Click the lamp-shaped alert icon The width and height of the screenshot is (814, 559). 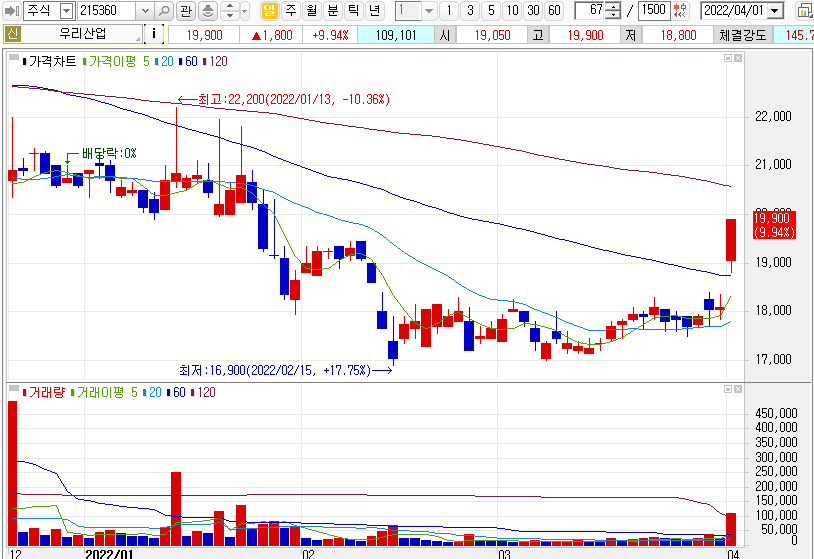208,10
